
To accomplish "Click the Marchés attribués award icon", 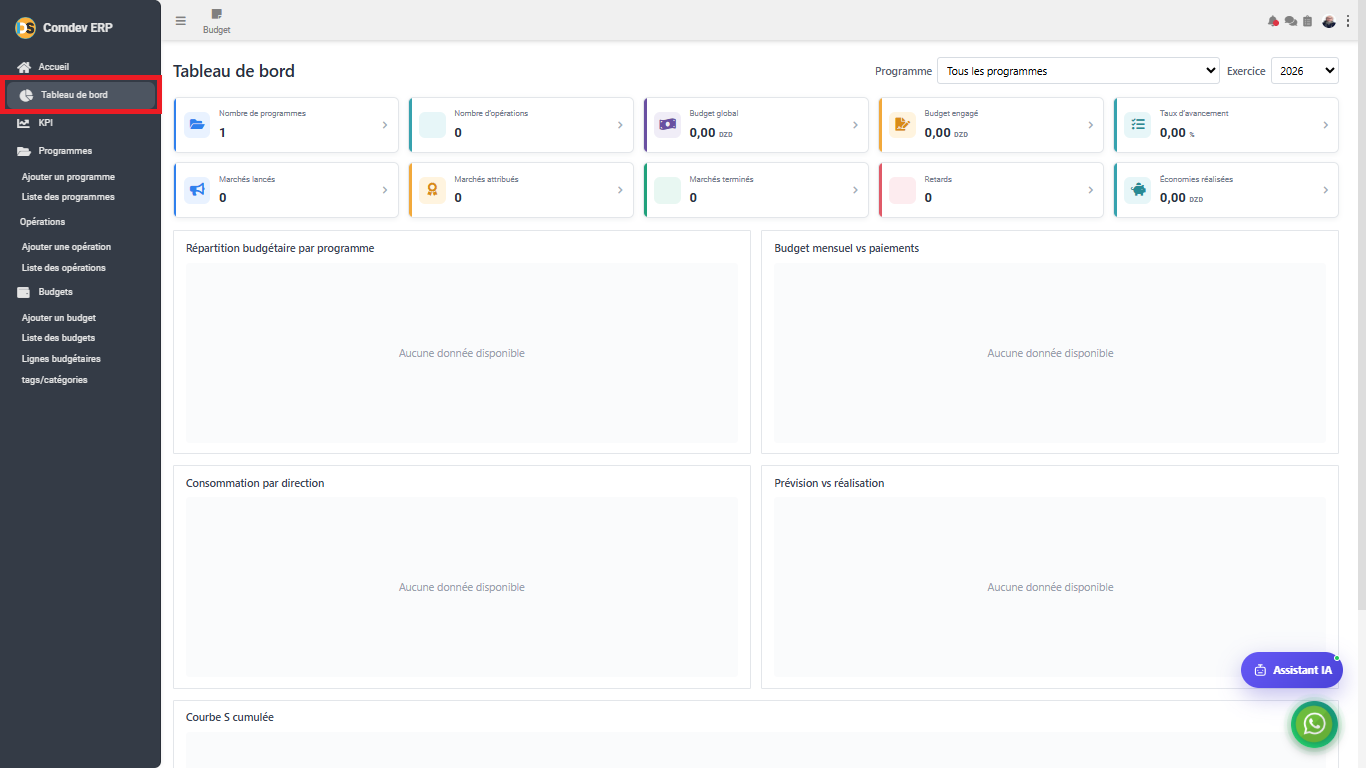I will [432, 190].
